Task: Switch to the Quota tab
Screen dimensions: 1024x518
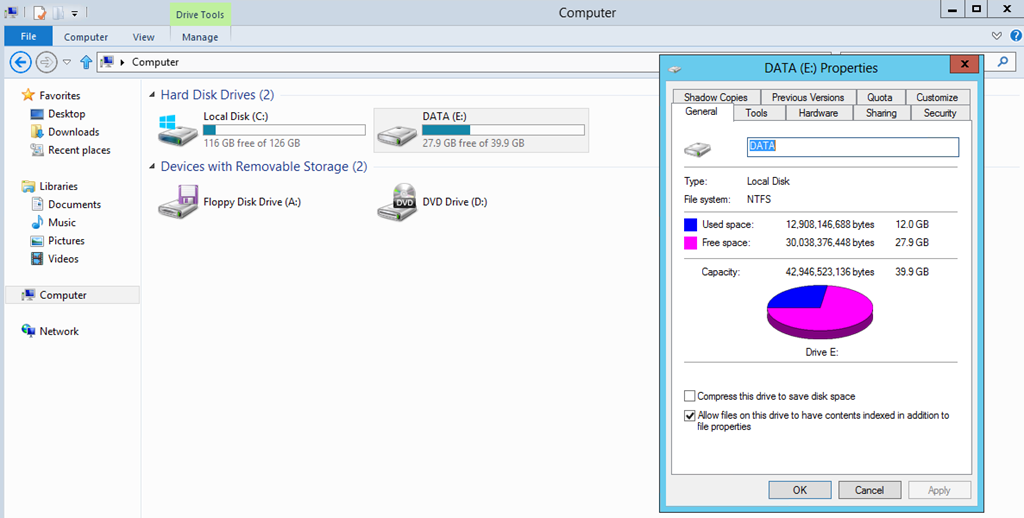Action: click(x=880, y=97)
